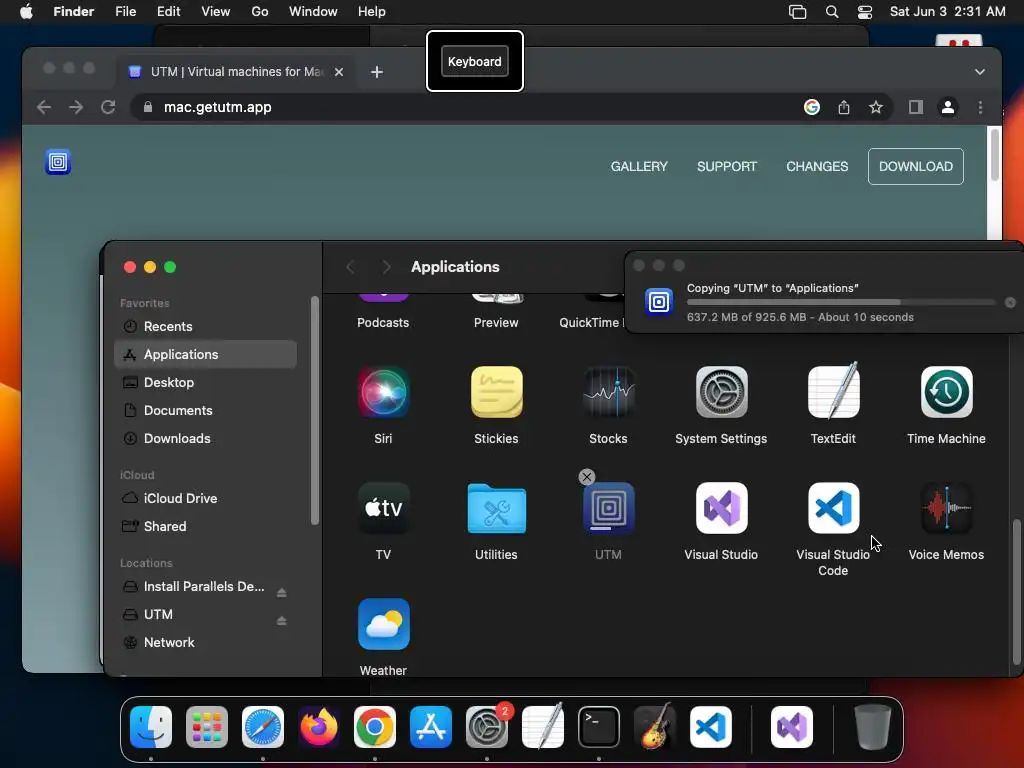Launch Safari from the Dock
Image resolution: width=1024 pixels, height=768 pixels.
(x=263, y=727)
